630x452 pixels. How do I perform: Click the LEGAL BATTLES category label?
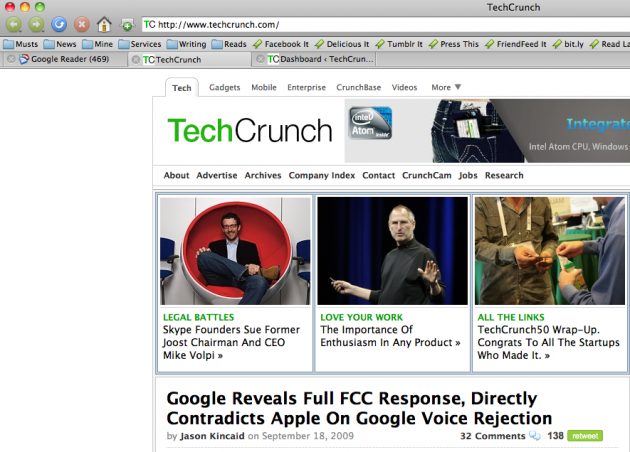click(x=198, y=317)
